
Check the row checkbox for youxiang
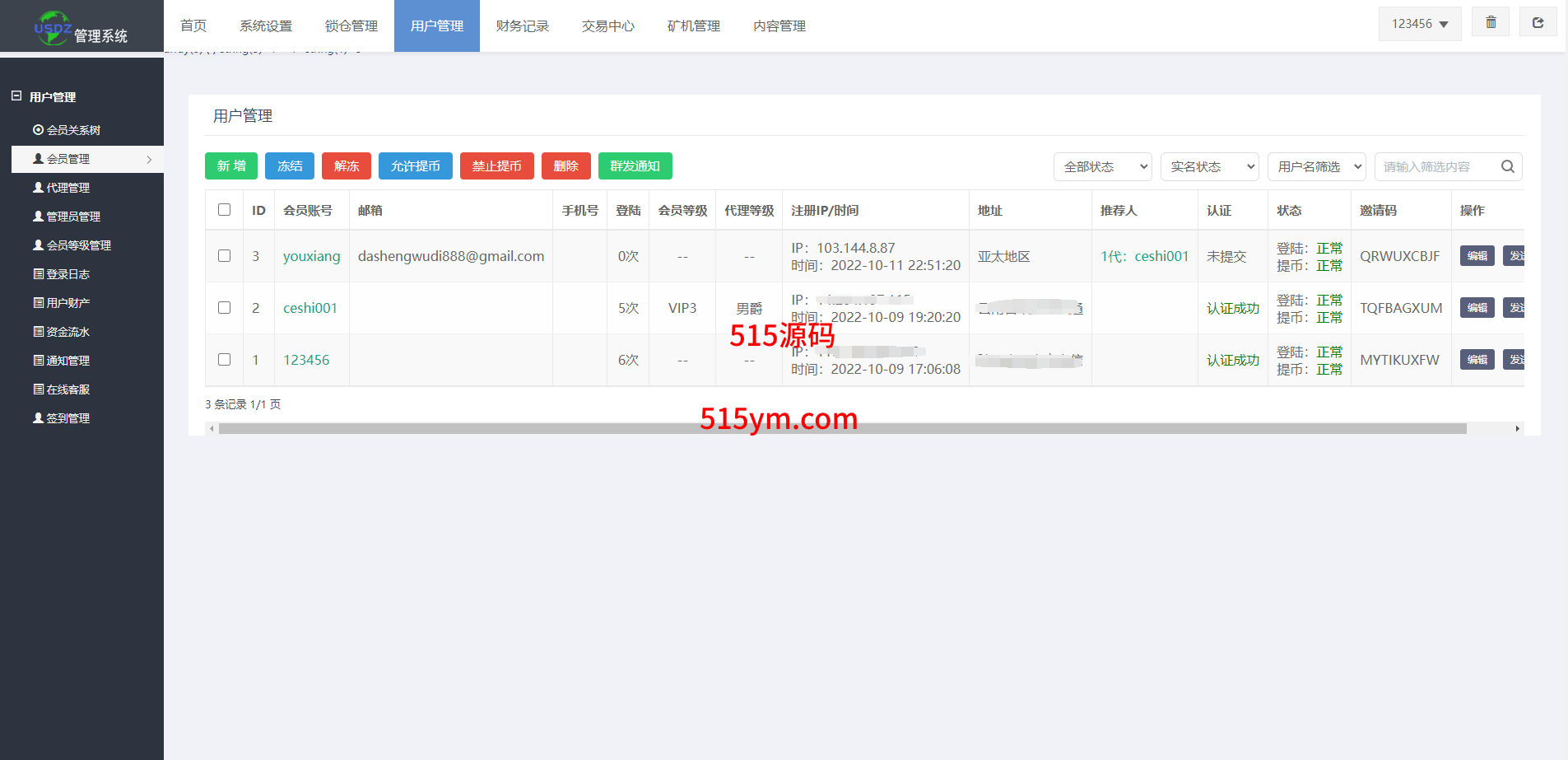(224, 256)
